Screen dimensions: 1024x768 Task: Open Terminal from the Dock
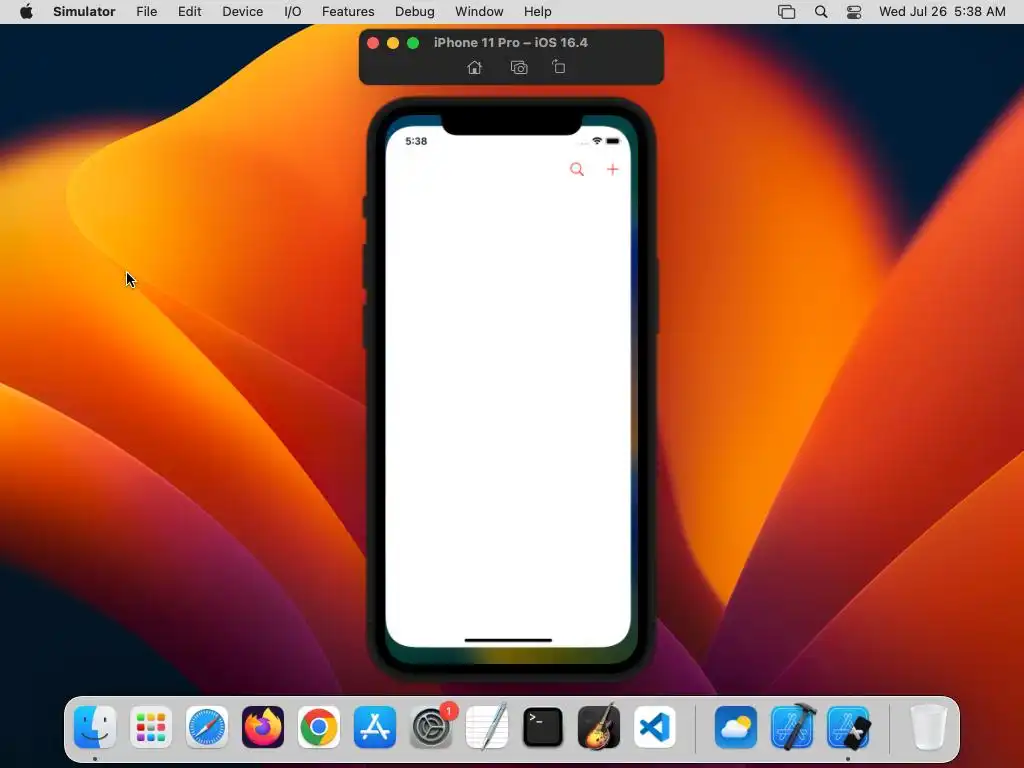pos(543,727)
